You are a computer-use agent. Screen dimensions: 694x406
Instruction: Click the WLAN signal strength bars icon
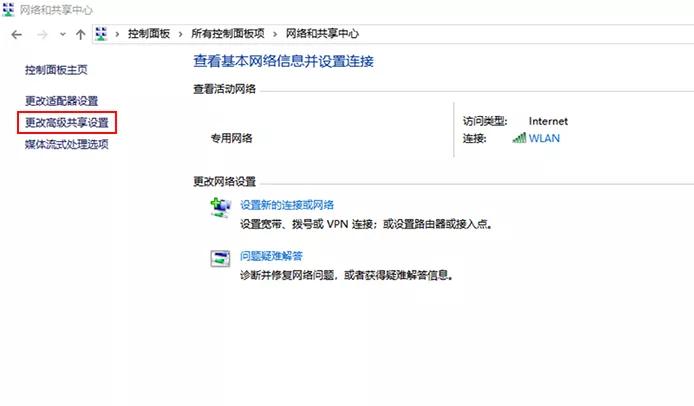pos(519,138)
